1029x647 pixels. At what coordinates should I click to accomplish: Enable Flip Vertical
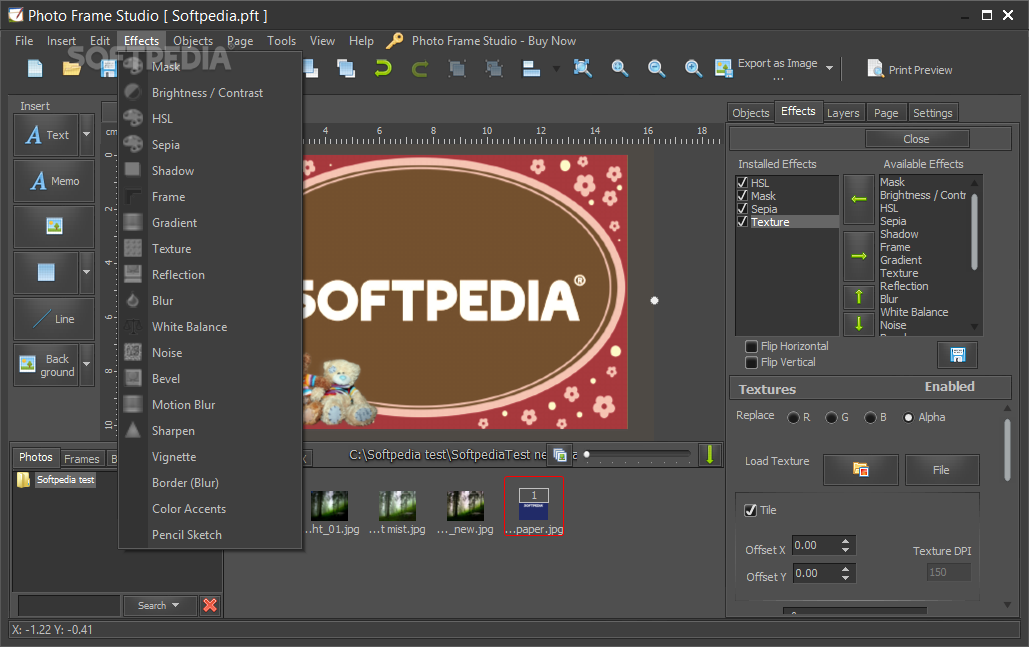(751, 362)
